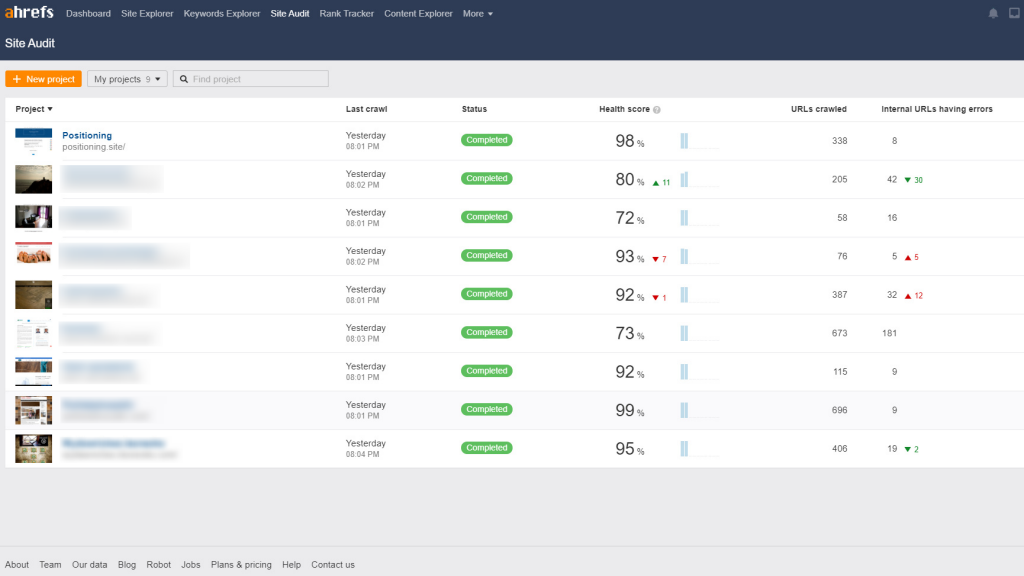The width and height of the screenshot is (1024, 576).
Task: Open the Positioning project
Action: 87,135
